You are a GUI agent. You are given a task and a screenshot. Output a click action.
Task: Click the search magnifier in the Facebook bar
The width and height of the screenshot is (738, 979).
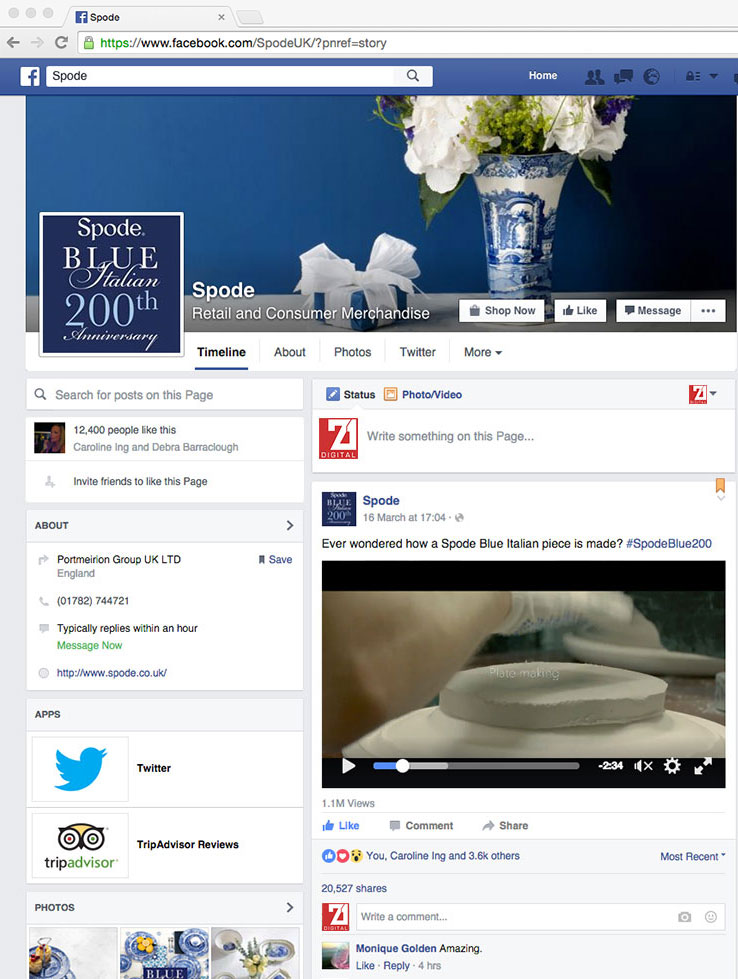pyautogui.click(x=413, y=76)
